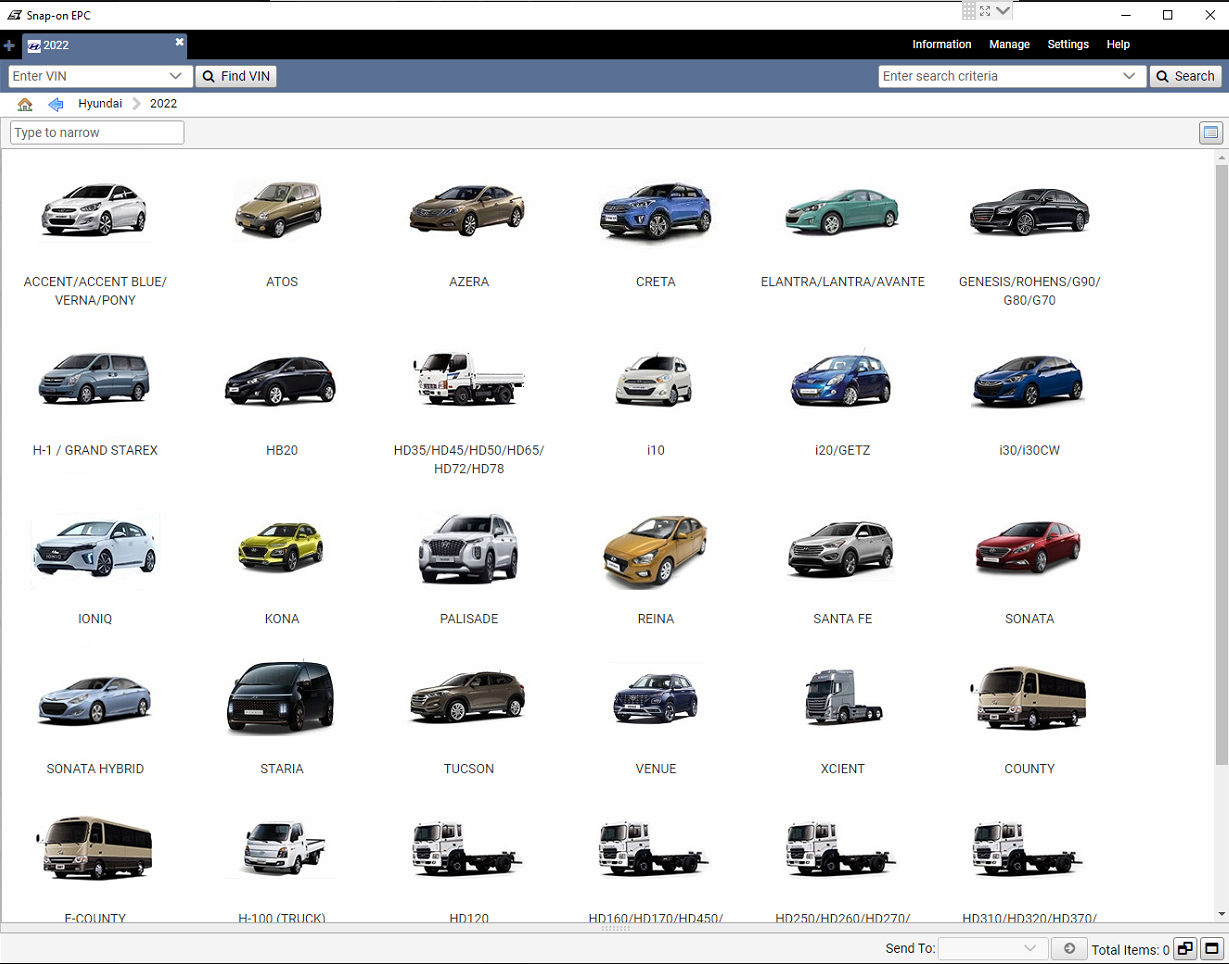Open the COUNTY bus image
The width and height of the screenshot is (1229, 964).
(x=1029, y=698)
